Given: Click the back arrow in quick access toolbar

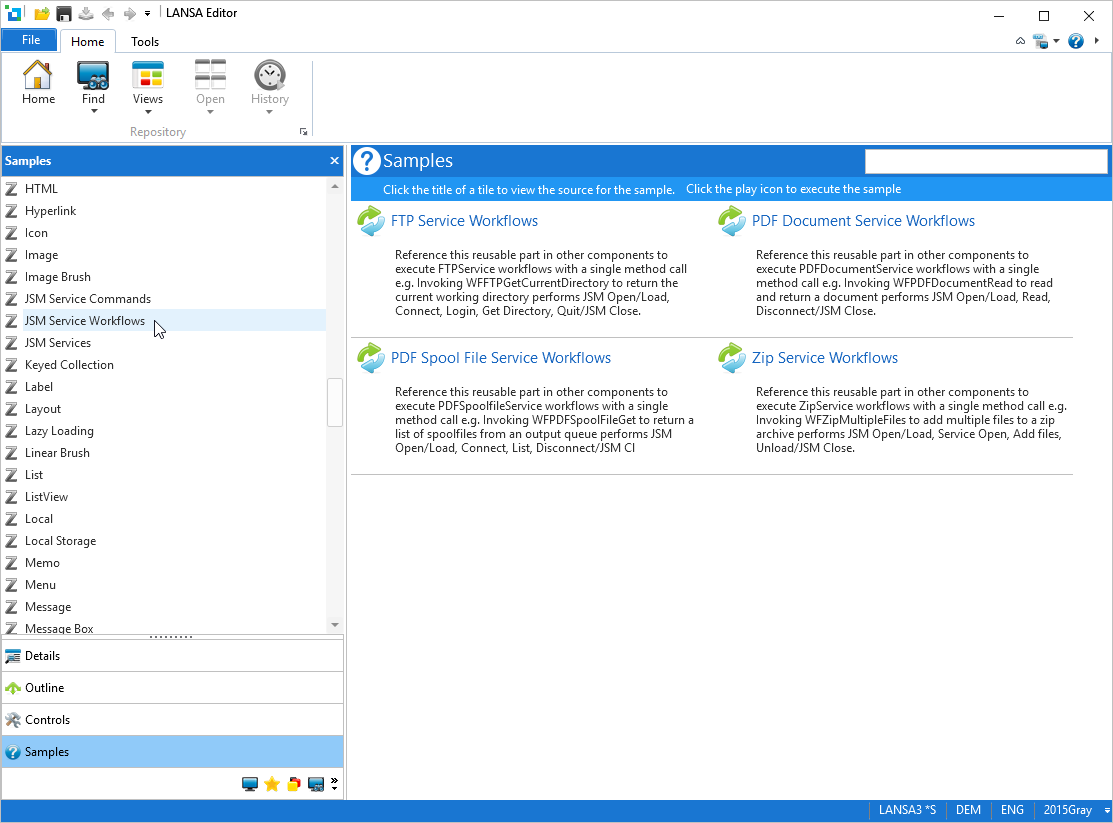Looking at the screenshot, I should pos(108,13).
